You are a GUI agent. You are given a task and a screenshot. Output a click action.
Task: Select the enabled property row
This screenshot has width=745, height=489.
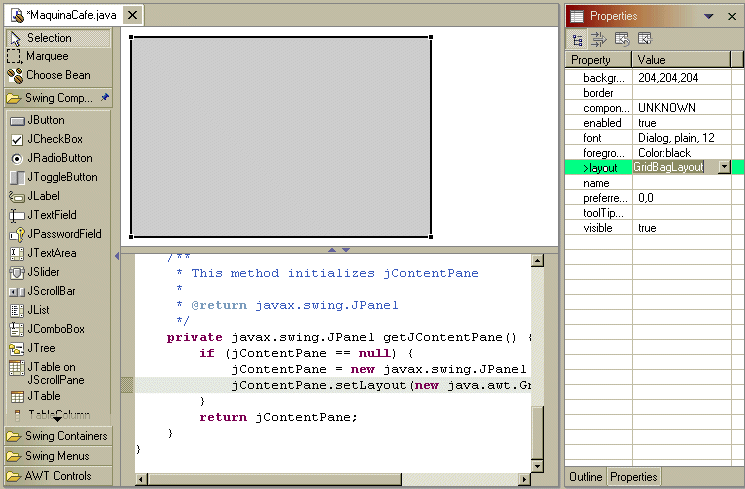click(648, 123)
